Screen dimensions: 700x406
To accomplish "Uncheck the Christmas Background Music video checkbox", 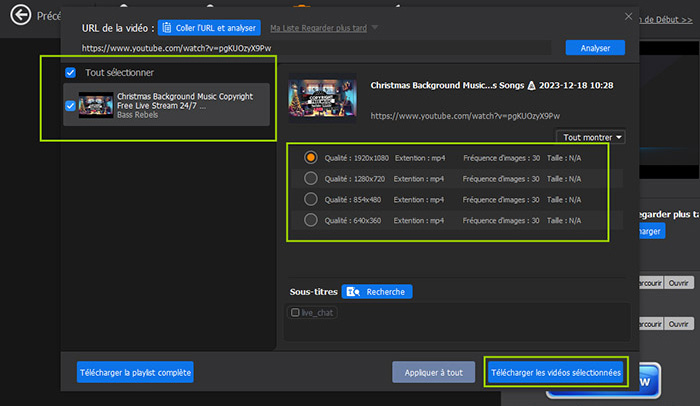I will coord(70,106).
